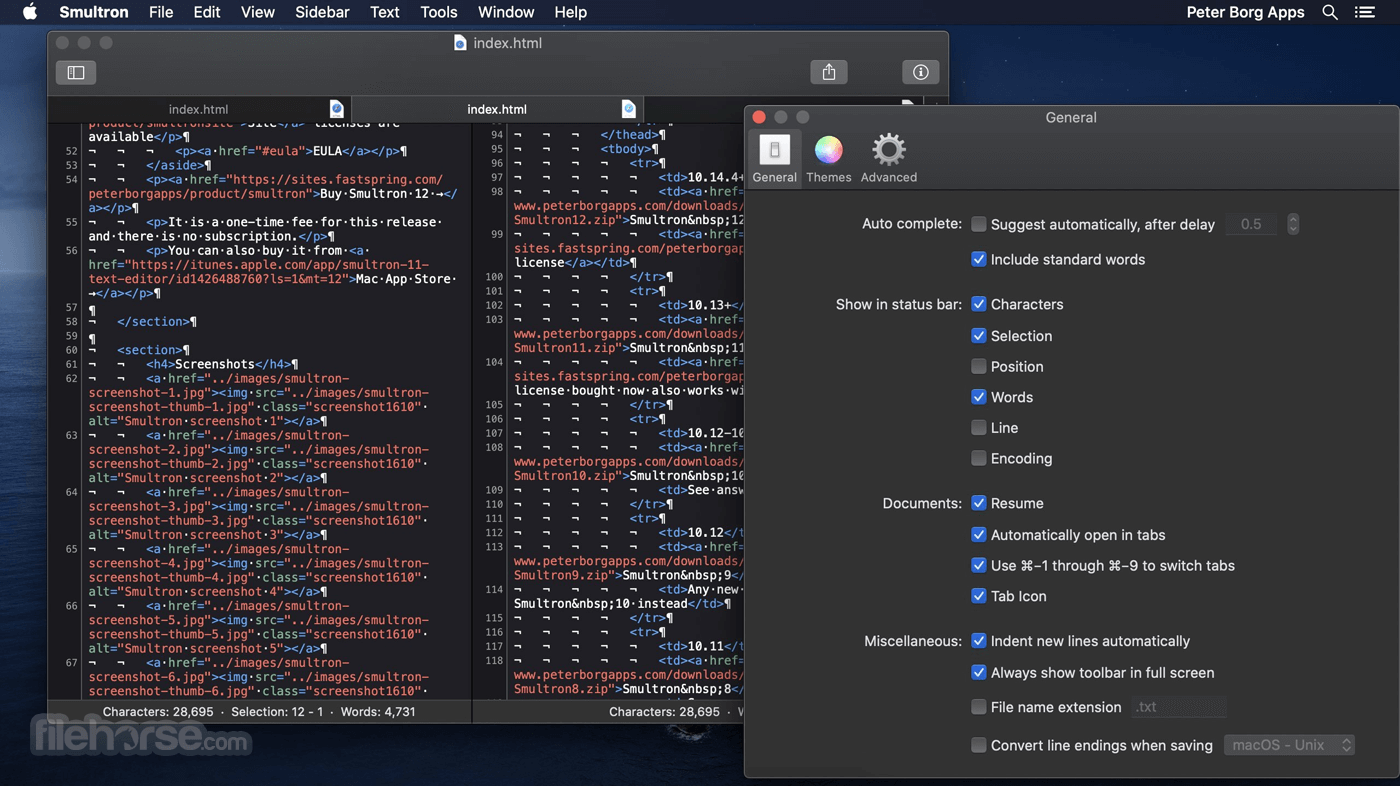Viewport: 1400px width, 786px height.
Task: Close the General preferences window
Action: point(759,117)
